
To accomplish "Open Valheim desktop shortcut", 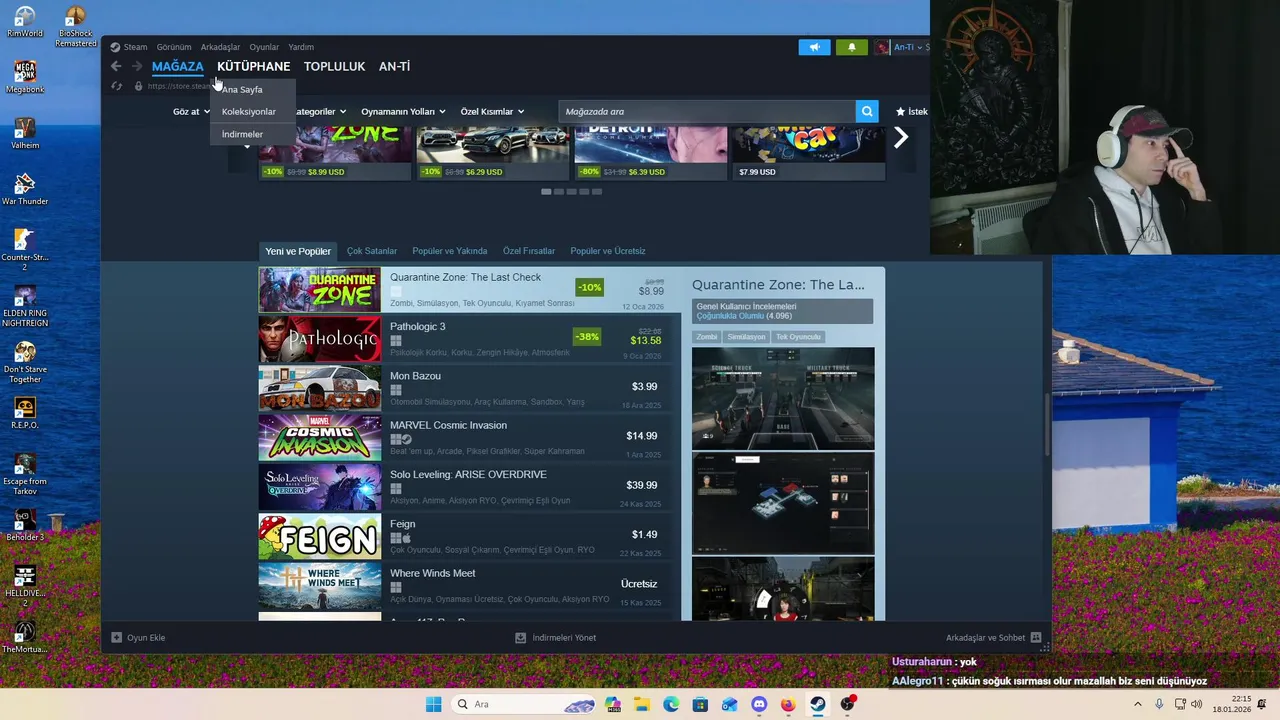I will [25, 134].
